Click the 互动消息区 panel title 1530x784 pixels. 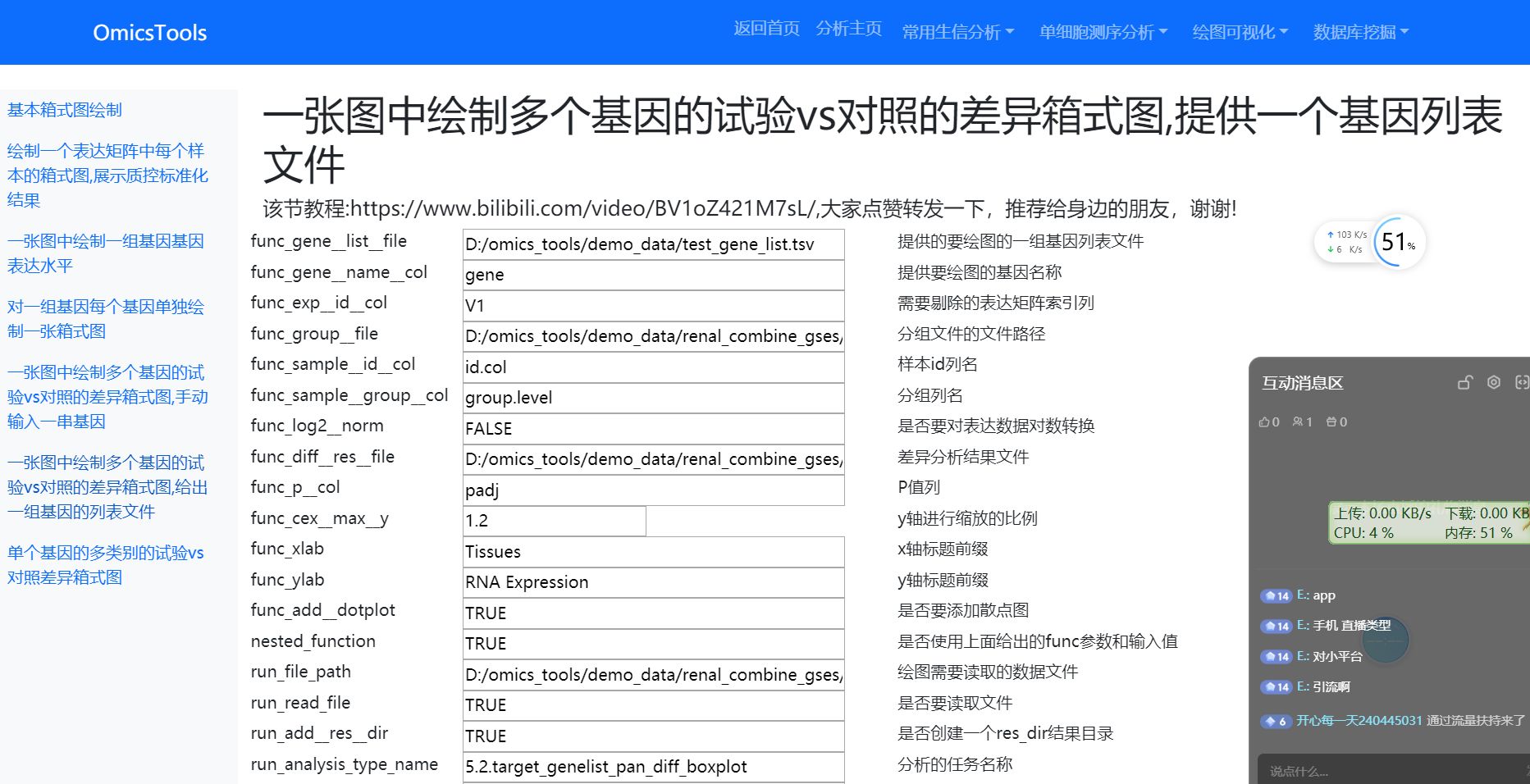click(x=1302, y=383)
